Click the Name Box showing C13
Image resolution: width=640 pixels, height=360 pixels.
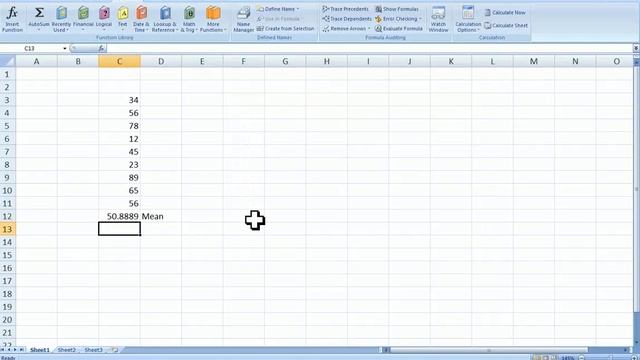(x=31, y=49)
